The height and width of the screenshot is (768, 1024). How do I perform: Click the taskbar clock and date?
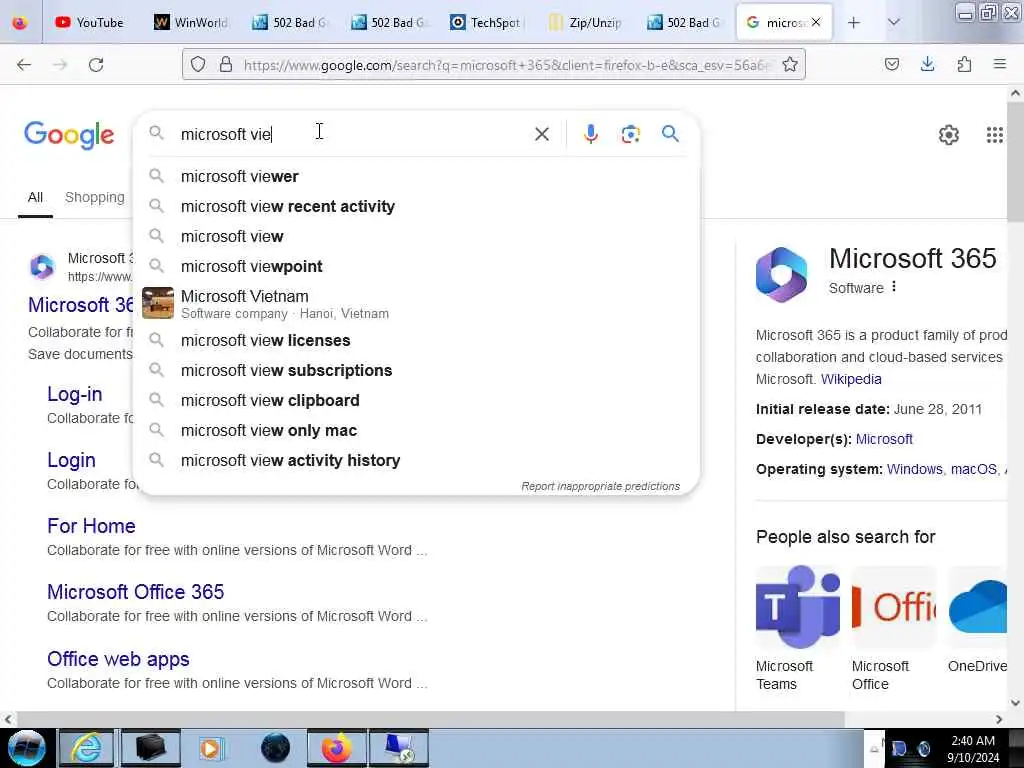973,749
